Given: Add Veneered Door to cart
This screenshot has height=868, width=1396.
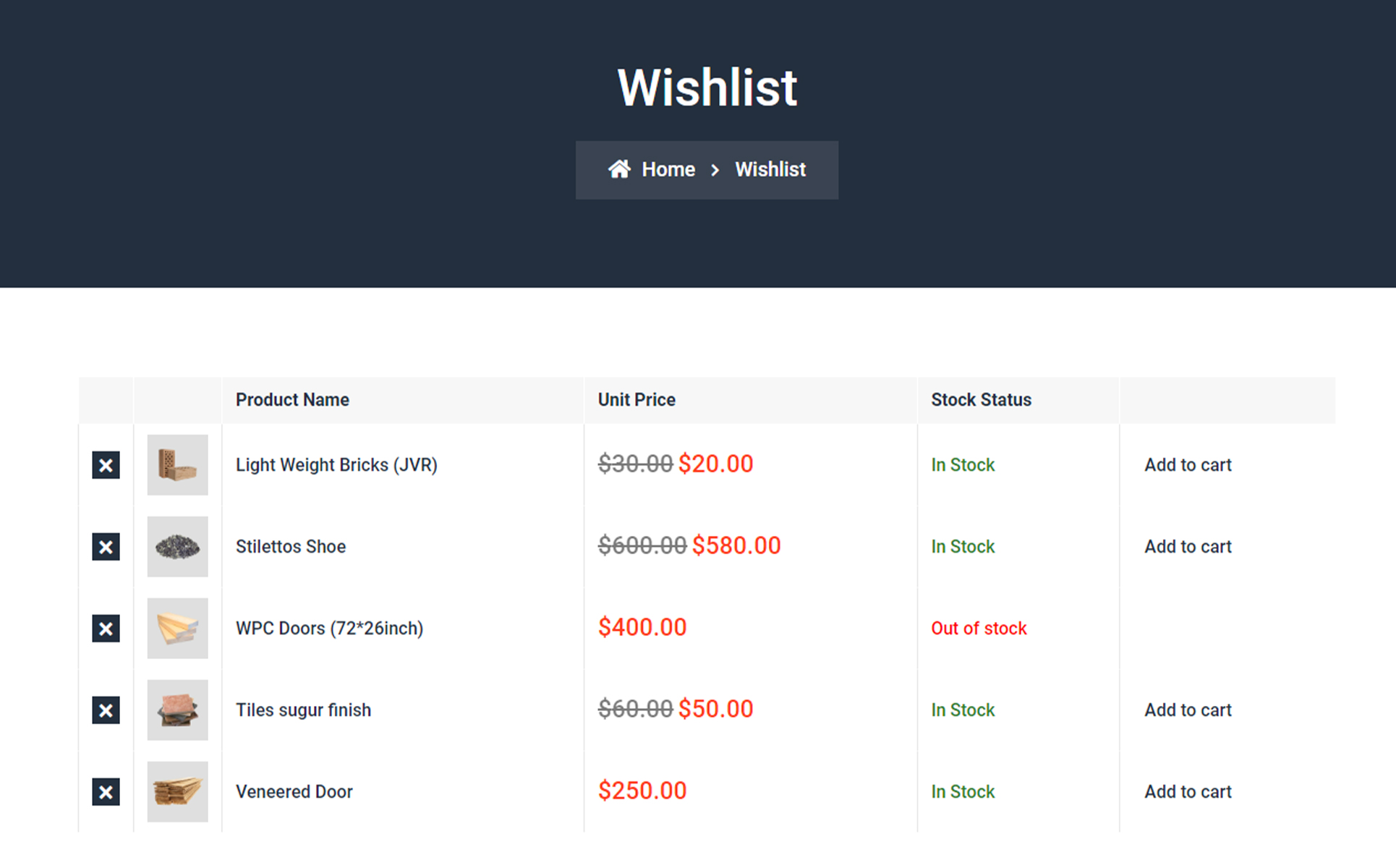Looking at the screenshot, I should pyautogui.click(x=1187, y=792).
